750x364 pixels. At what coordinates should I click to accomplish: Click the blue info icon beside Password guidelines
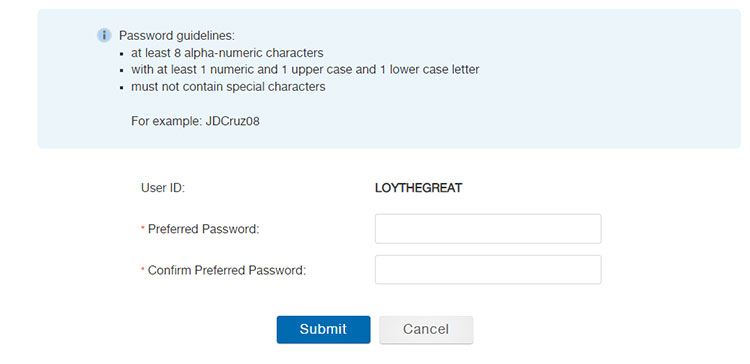(x=104, y=35)
